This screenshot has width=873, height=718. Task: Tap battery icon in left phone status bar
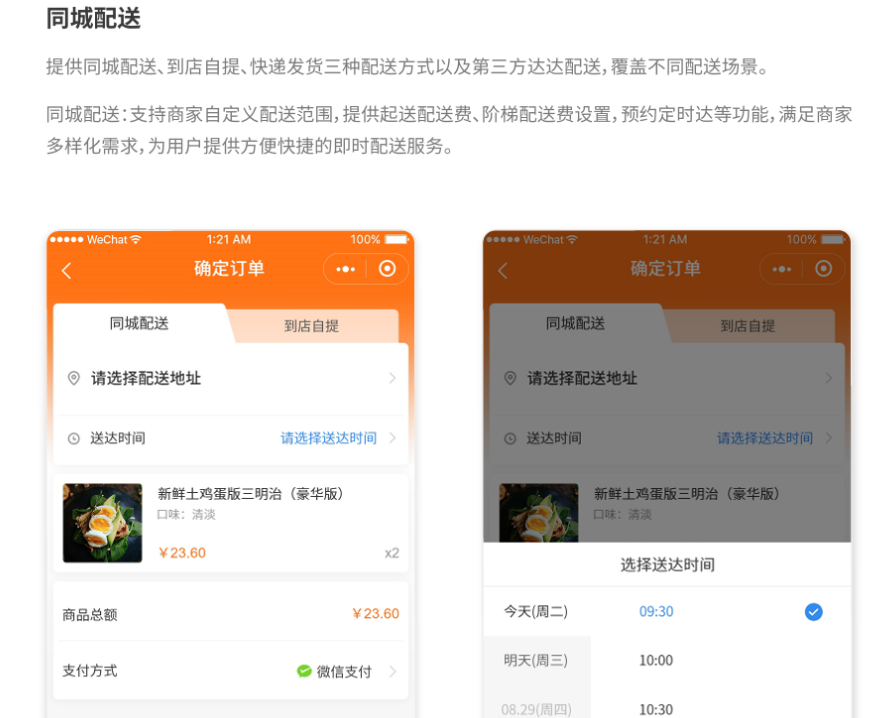point(398,239)
